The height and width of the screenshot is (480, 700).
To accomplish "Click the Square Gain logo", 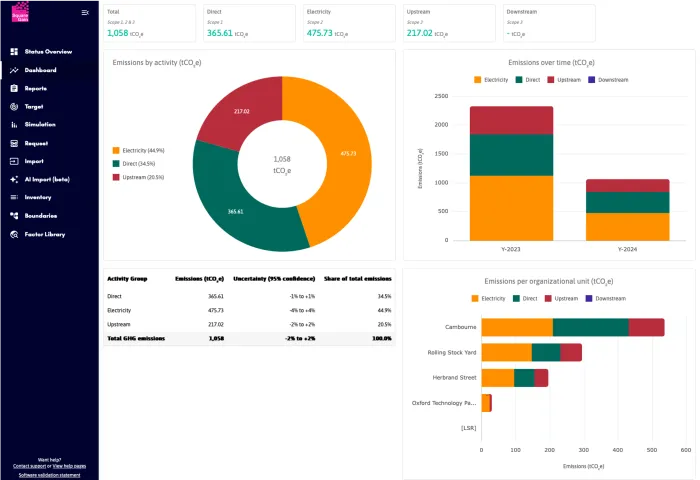I will pos(20,12).
